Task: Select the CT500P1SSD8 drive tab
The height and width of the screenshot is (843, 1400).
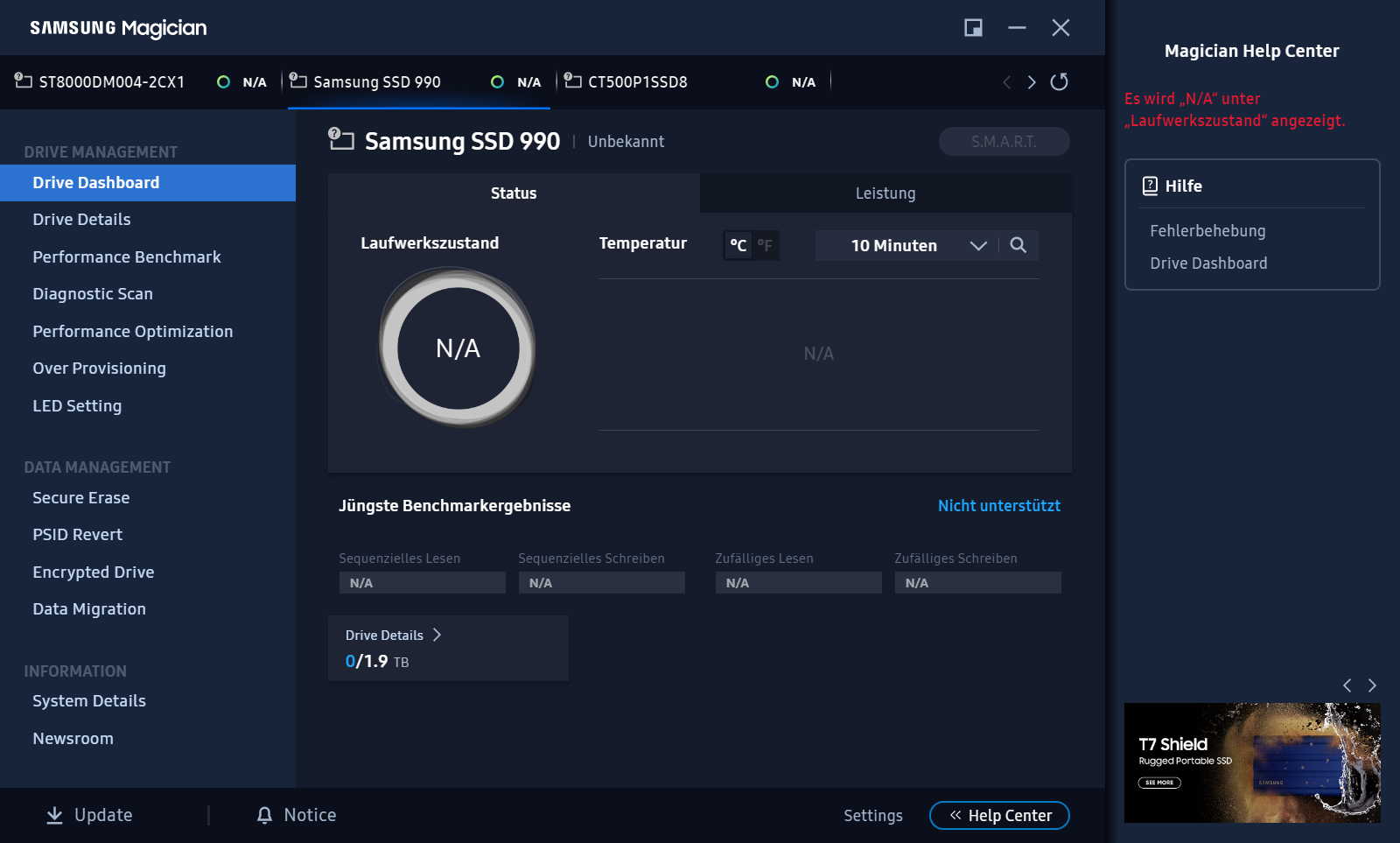Action: coord(693,82)
